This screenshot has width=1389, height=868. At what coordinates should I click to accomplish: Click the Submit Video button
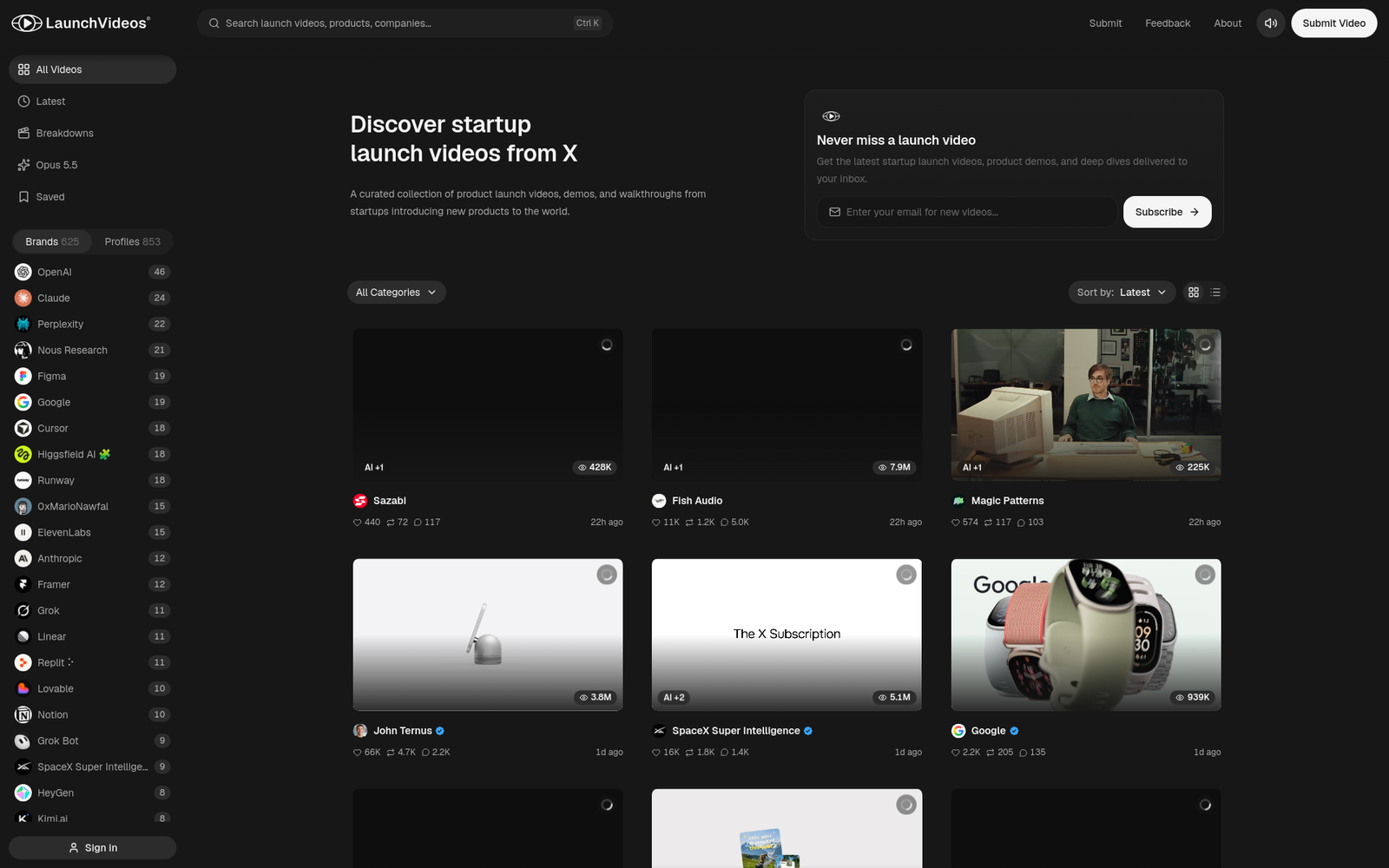pos(1333,23)
